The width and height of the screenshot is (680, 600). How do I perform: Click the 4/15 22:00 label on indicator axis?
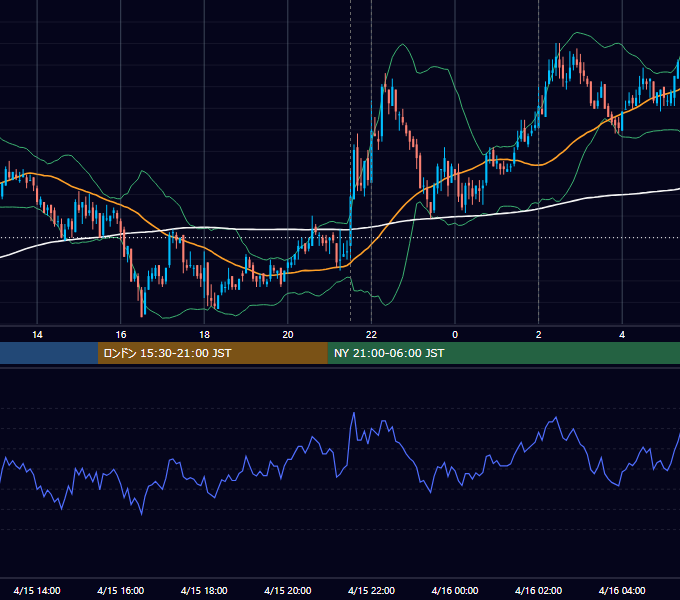[x=372, y=590]
